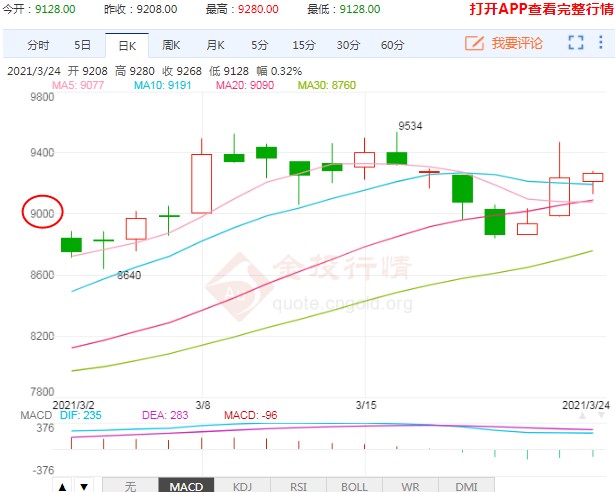616x492 pixels.
Task: Select the KDJ indicator tab
Action: pos(242,486)
